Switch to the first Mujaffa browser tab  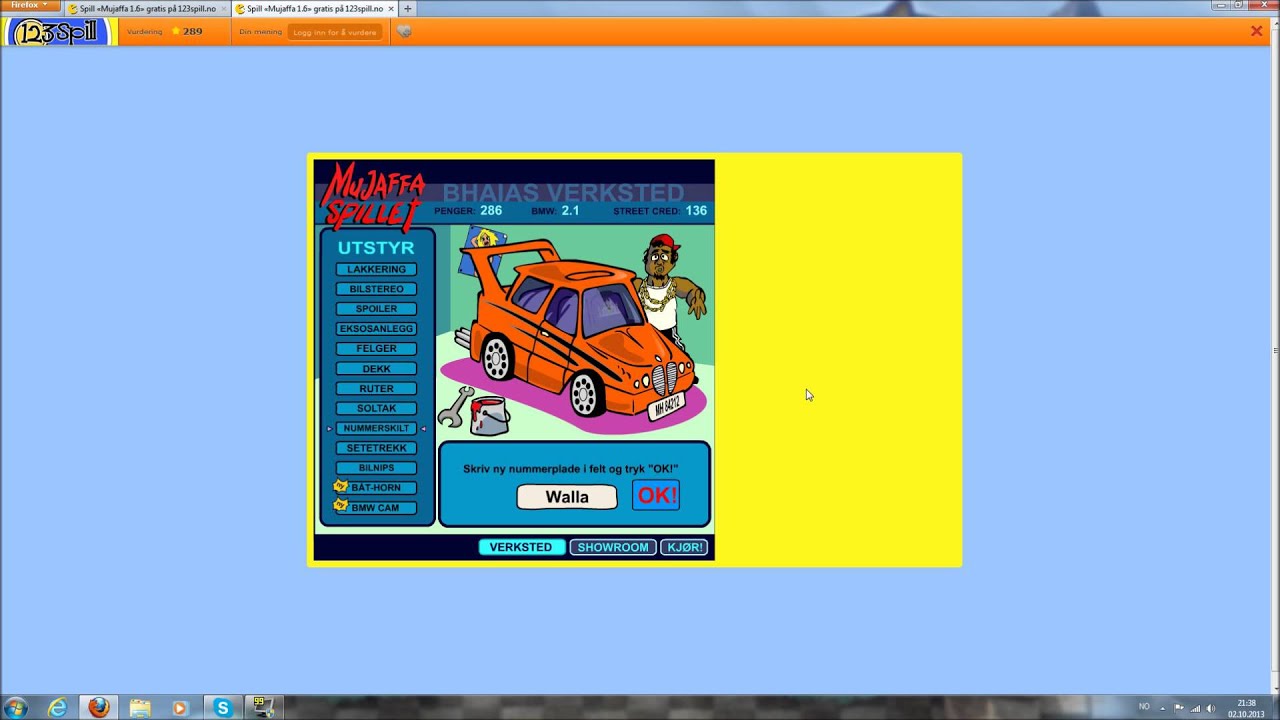pyautogui.click(x=147, y=8)
